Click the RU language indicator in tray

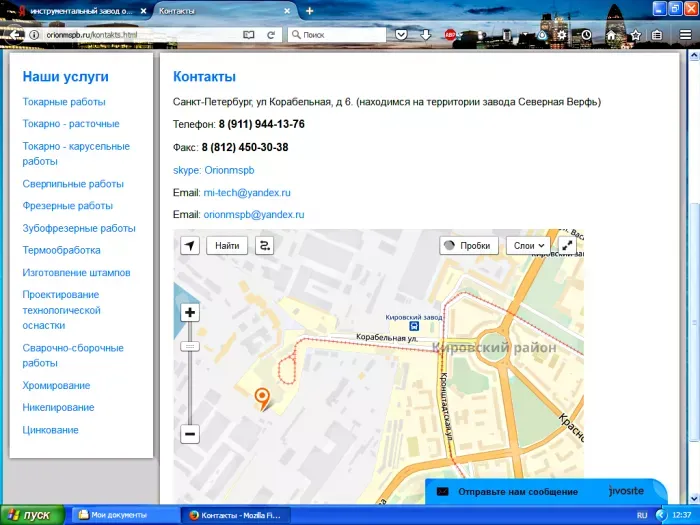[x=642, y=515]
